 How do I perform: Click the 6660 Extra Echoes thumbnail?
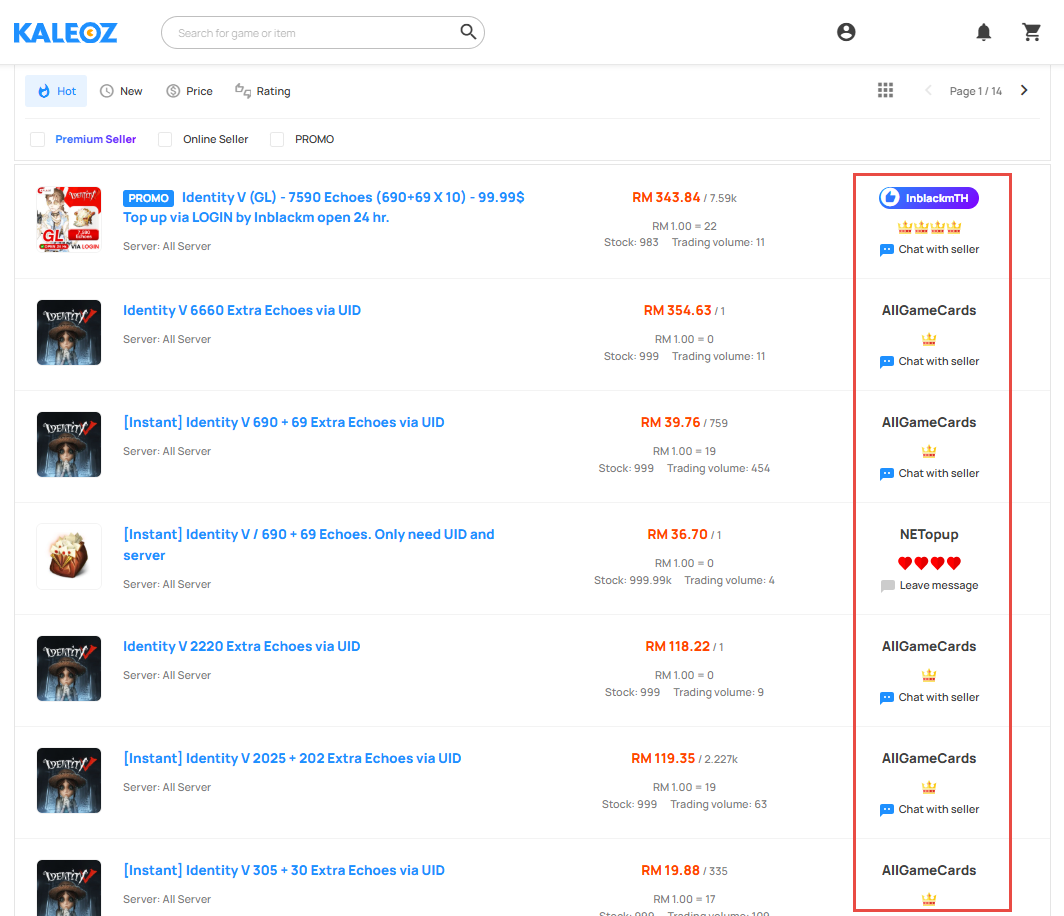69,332
